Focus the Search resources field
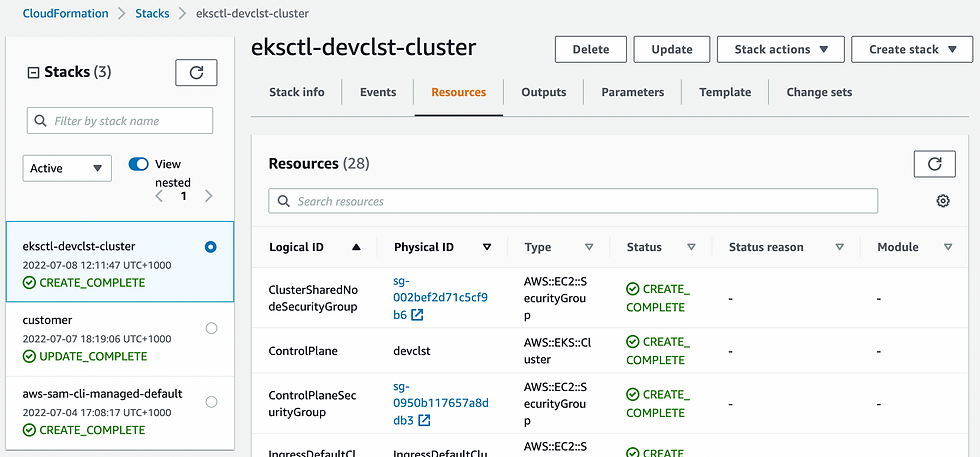 (573, 201)
